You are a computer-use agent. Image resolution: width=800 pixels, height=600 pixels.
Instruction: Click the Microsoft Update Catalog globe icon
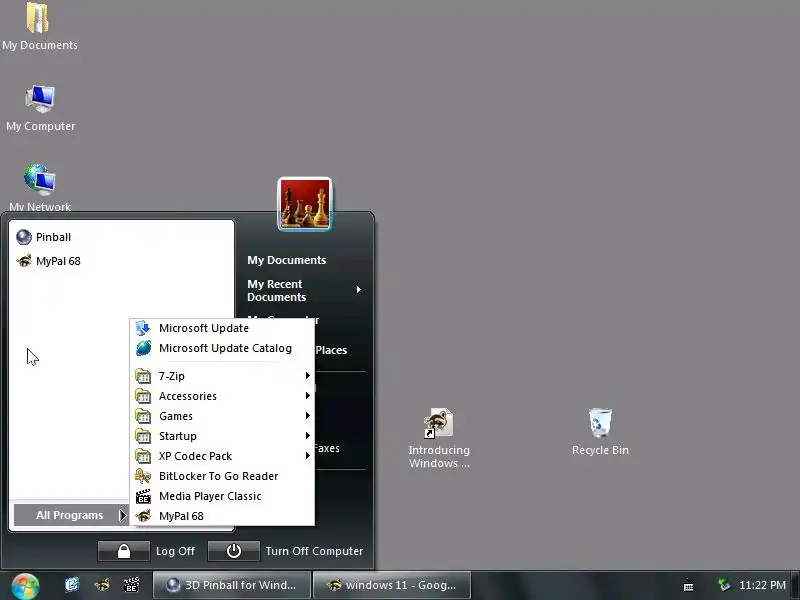(143, 348)
